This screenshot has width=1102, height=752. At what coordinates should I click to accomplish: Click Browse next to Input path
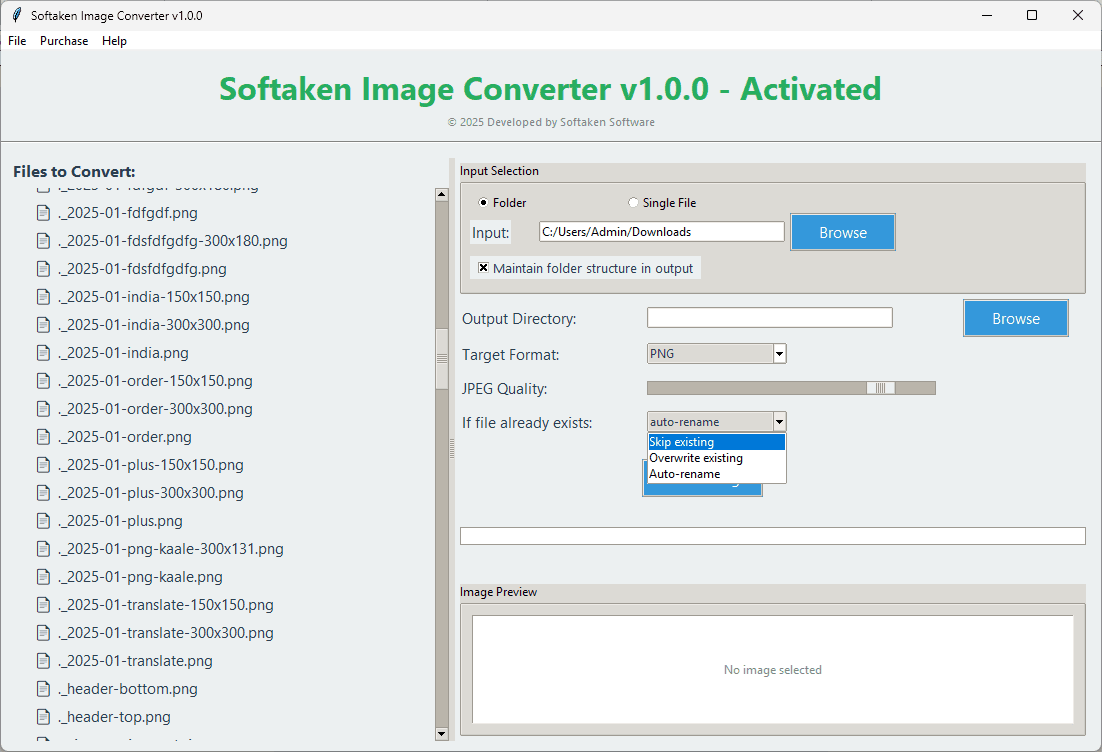tap(843, 233)
